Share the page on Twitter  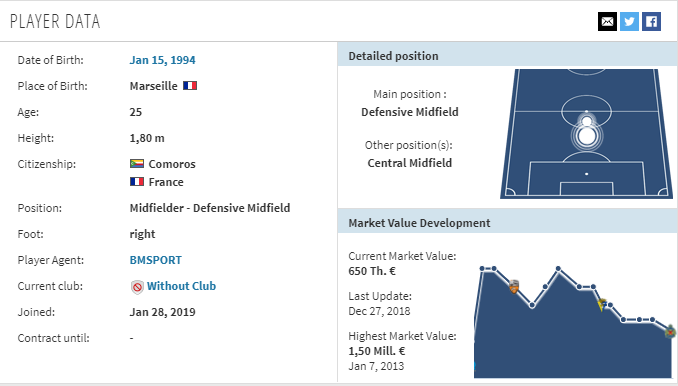[629, 22]
